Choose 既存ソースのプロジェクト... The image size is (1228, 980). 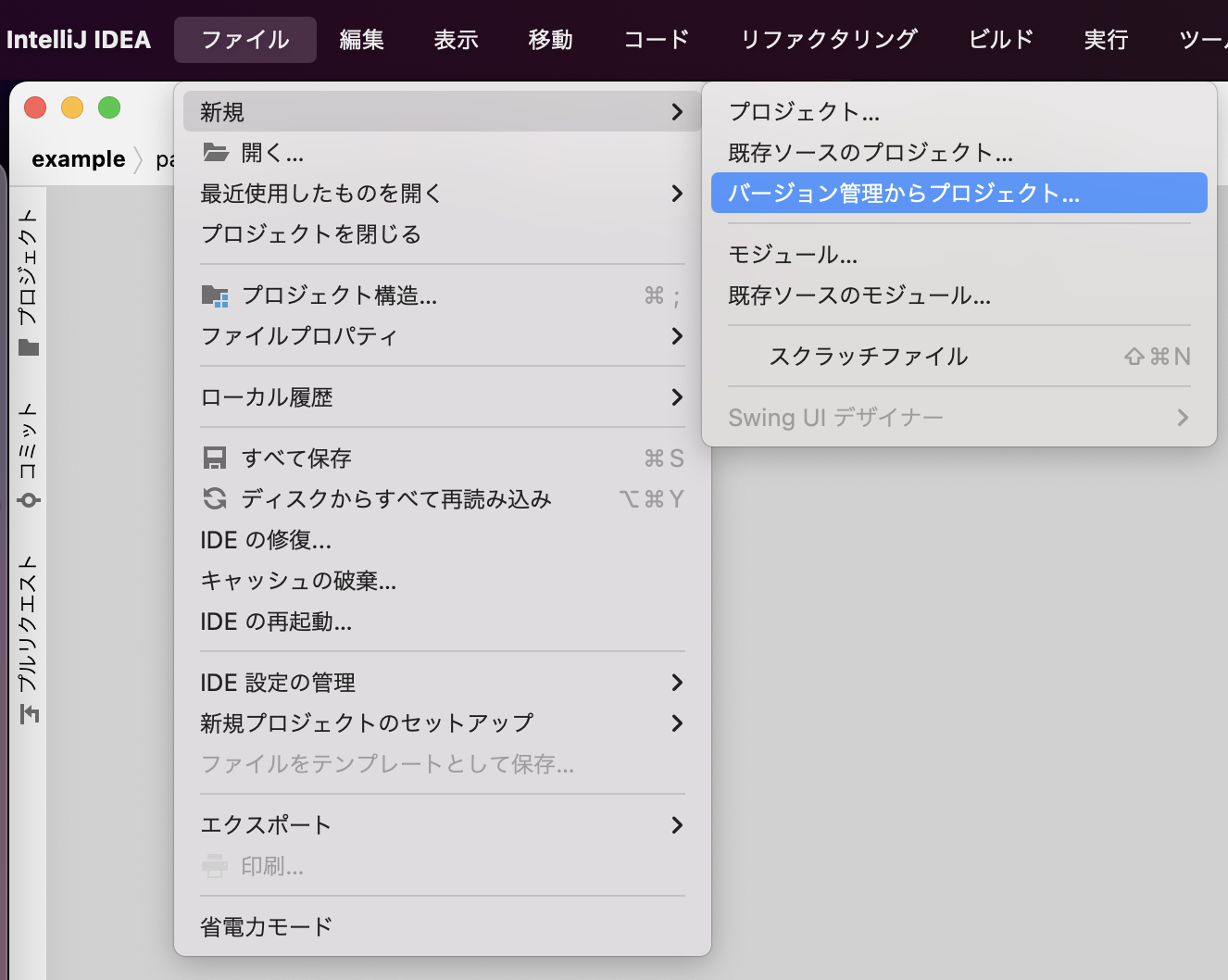(959, 153)
